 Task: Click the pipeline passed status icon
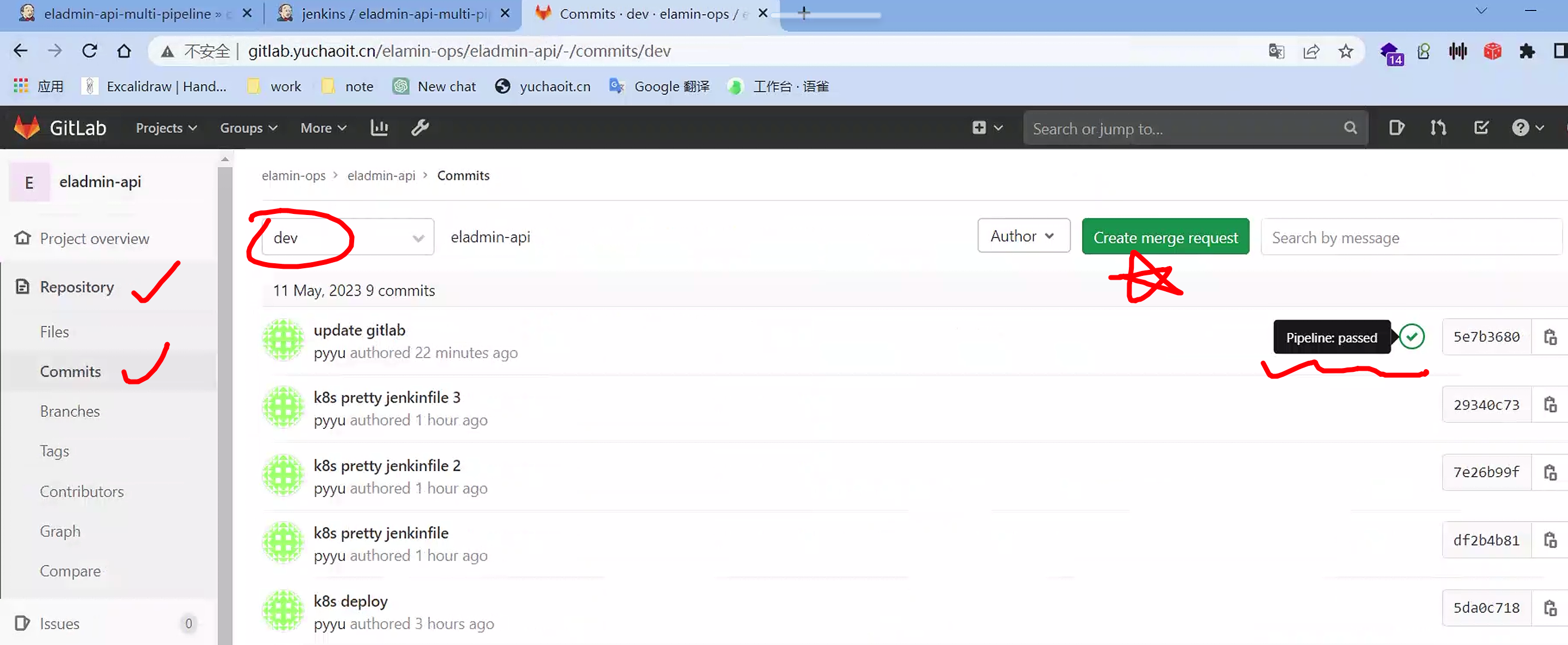pyautogui.click(x=1412, y=337)
